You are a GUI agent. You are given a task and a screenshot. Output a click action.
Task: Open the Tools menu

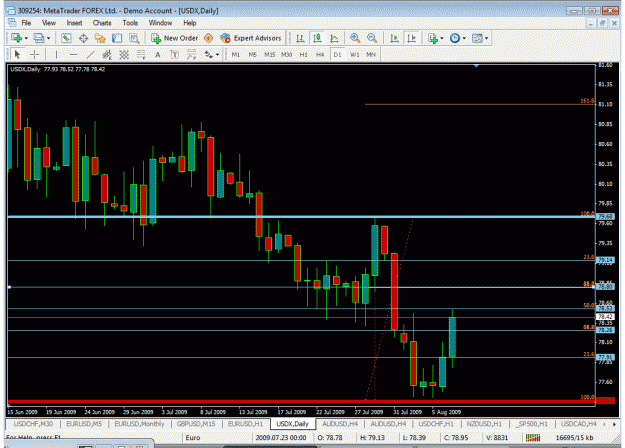pyautogui.click(x=130, y=23)
